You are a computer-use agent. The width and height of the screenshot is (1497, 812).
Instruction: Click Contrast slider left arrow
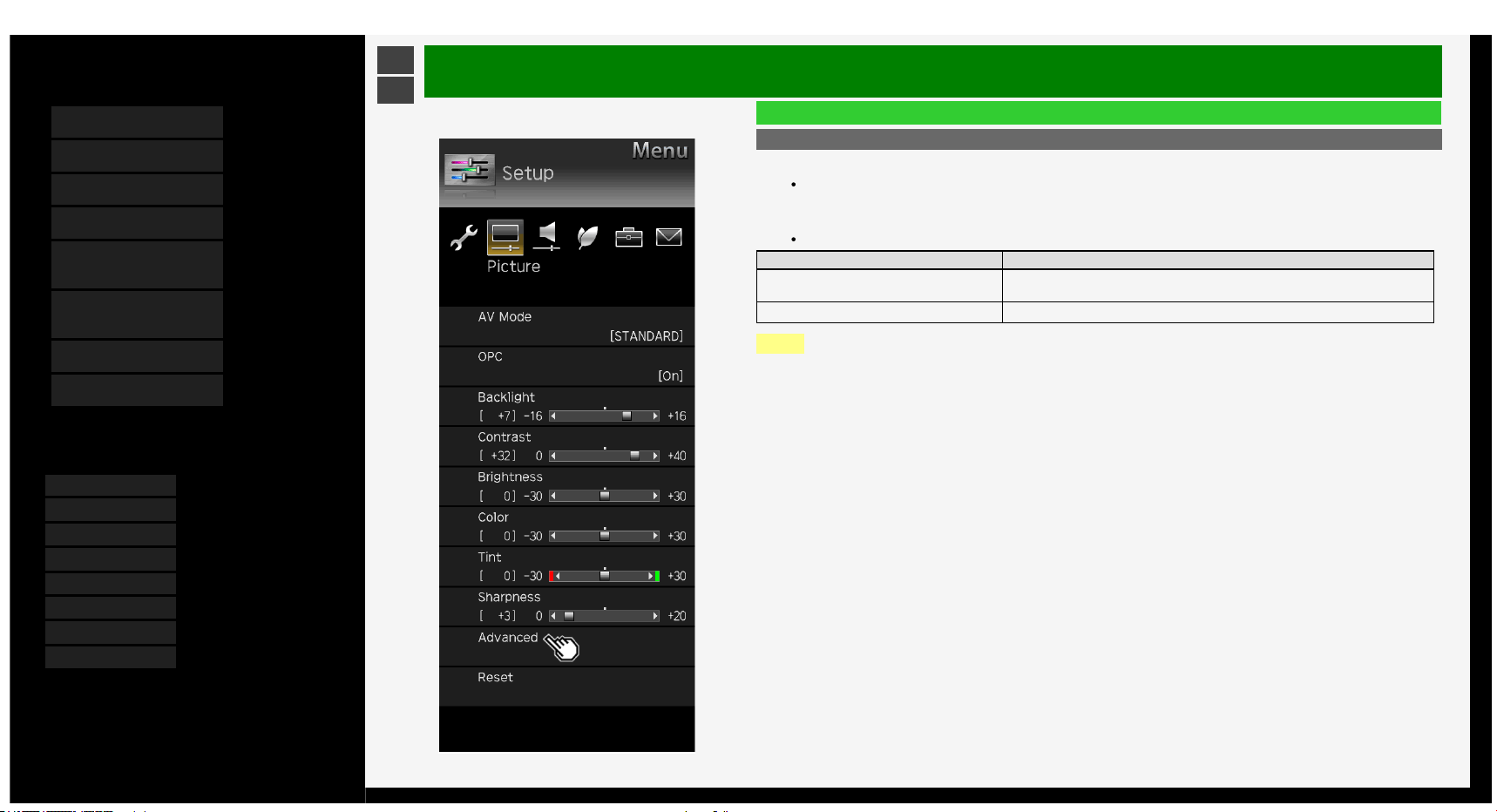tap(553, 457)
